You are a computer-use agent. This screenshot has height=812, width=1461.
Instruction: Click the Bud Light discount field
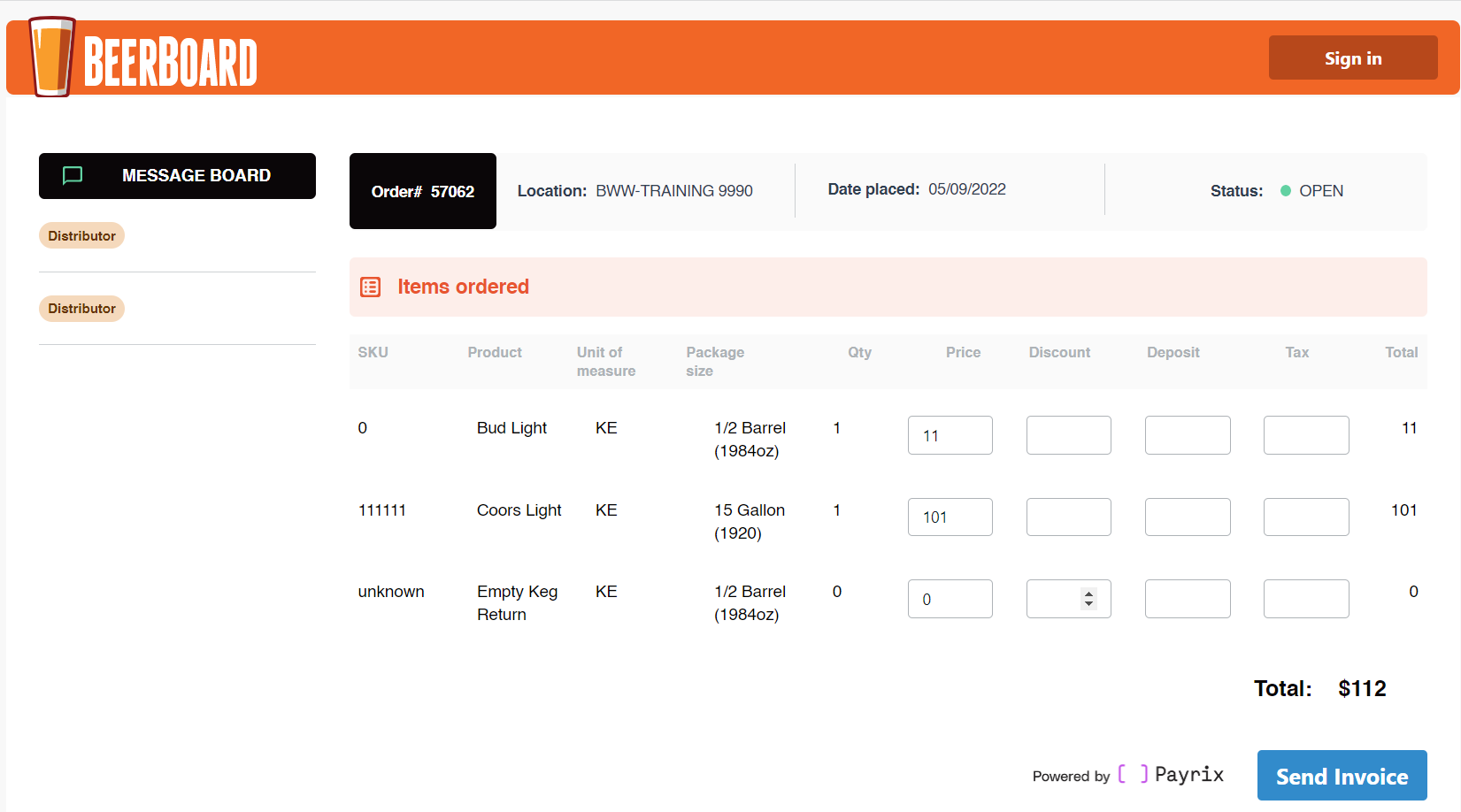tap(1068, 435)
